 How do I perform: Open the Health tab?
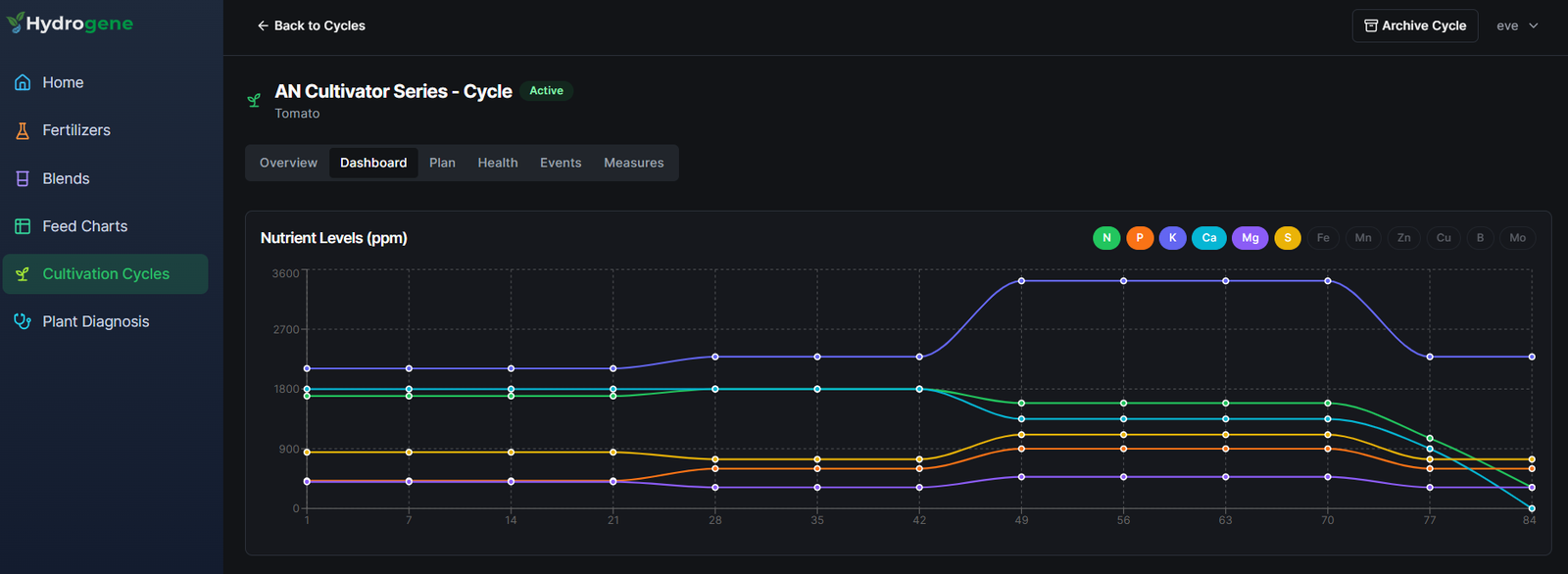tap(498, 163)
